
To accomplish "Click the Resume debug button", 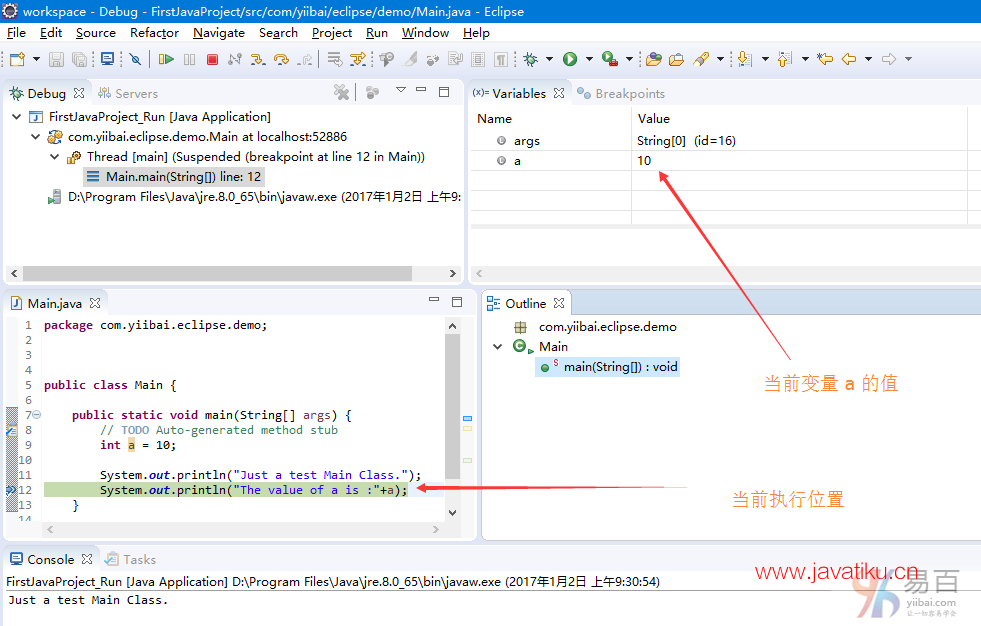I will tap(167, 60).
